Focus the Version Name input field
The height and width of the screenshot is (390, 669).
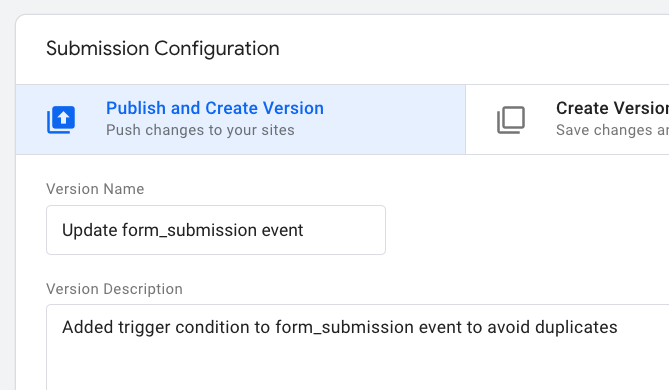pos(216,230)
